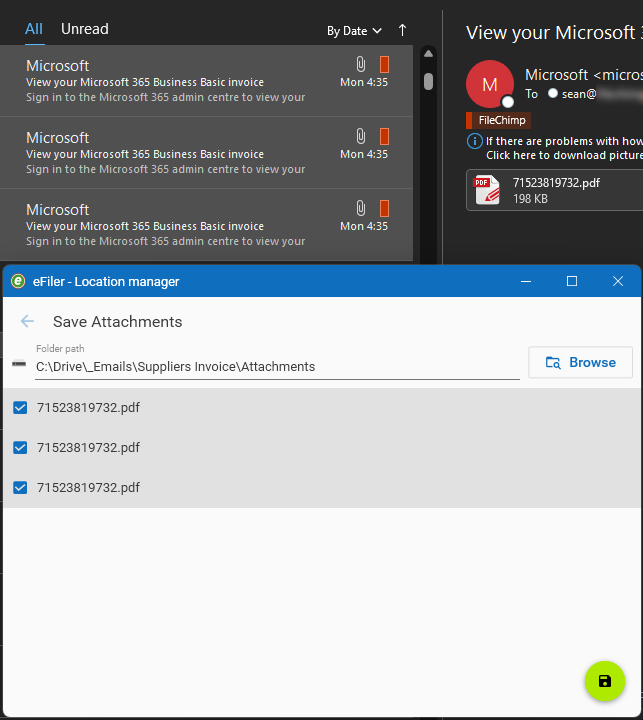Go back using the arrow beside Save Attachments
This screenshot has height=720, width=643.
point(28,321)
